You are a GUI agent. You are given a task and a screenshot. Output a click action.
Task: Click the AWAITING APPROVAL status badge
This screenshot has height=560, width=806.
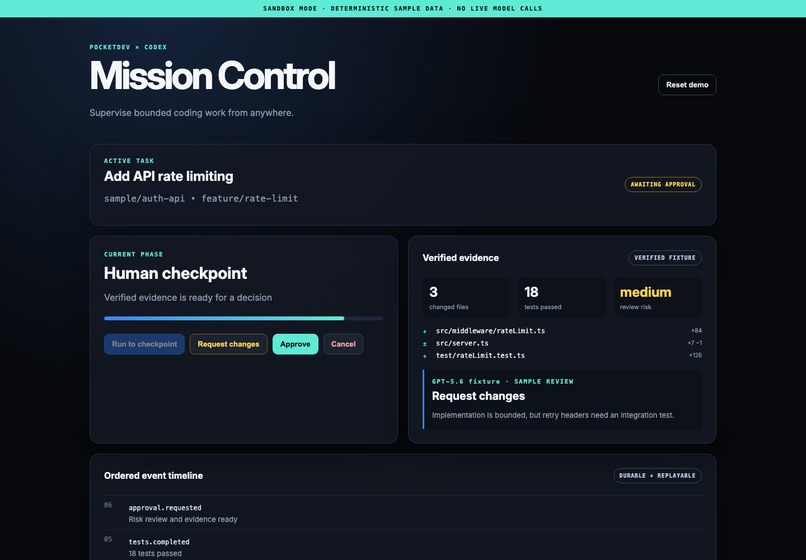[663, 184]
